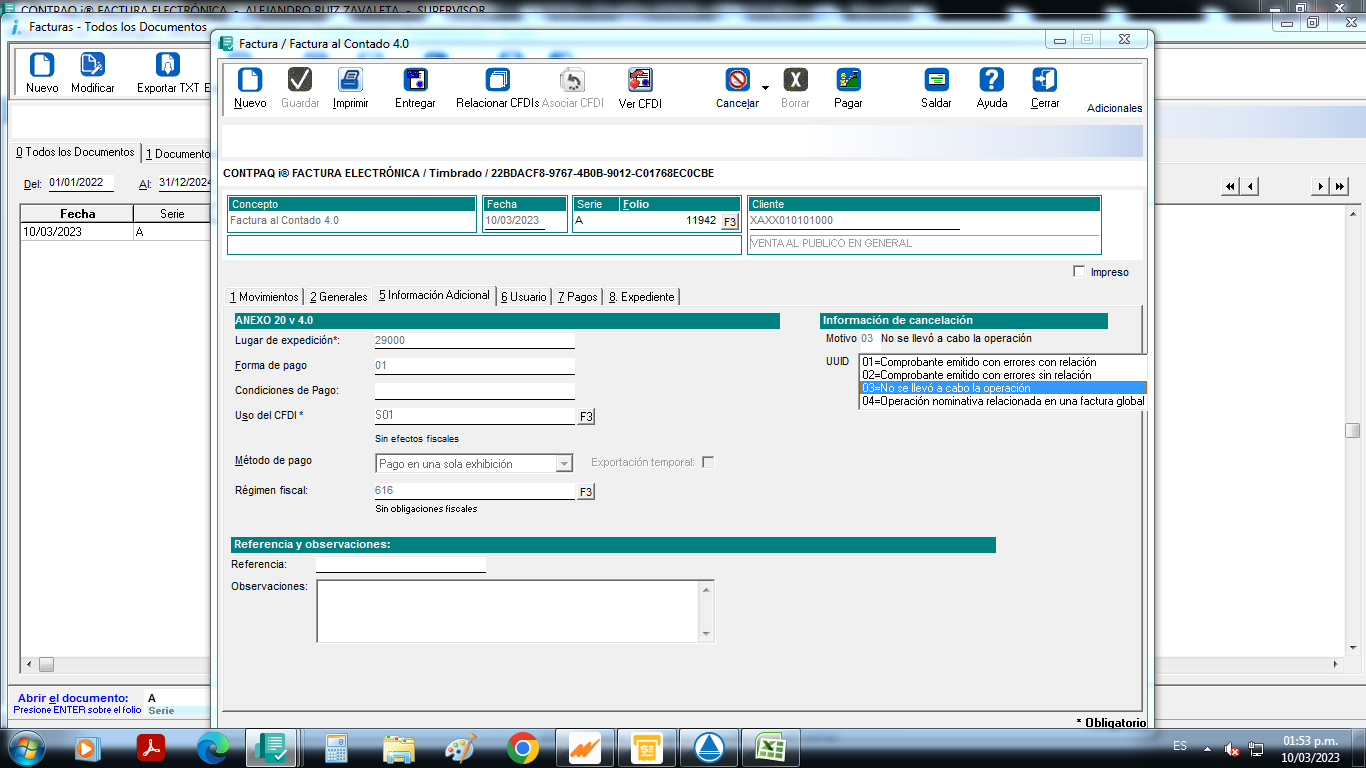
Task: Click the Entregar toolbar icon
Action: (x=415, y=80)
